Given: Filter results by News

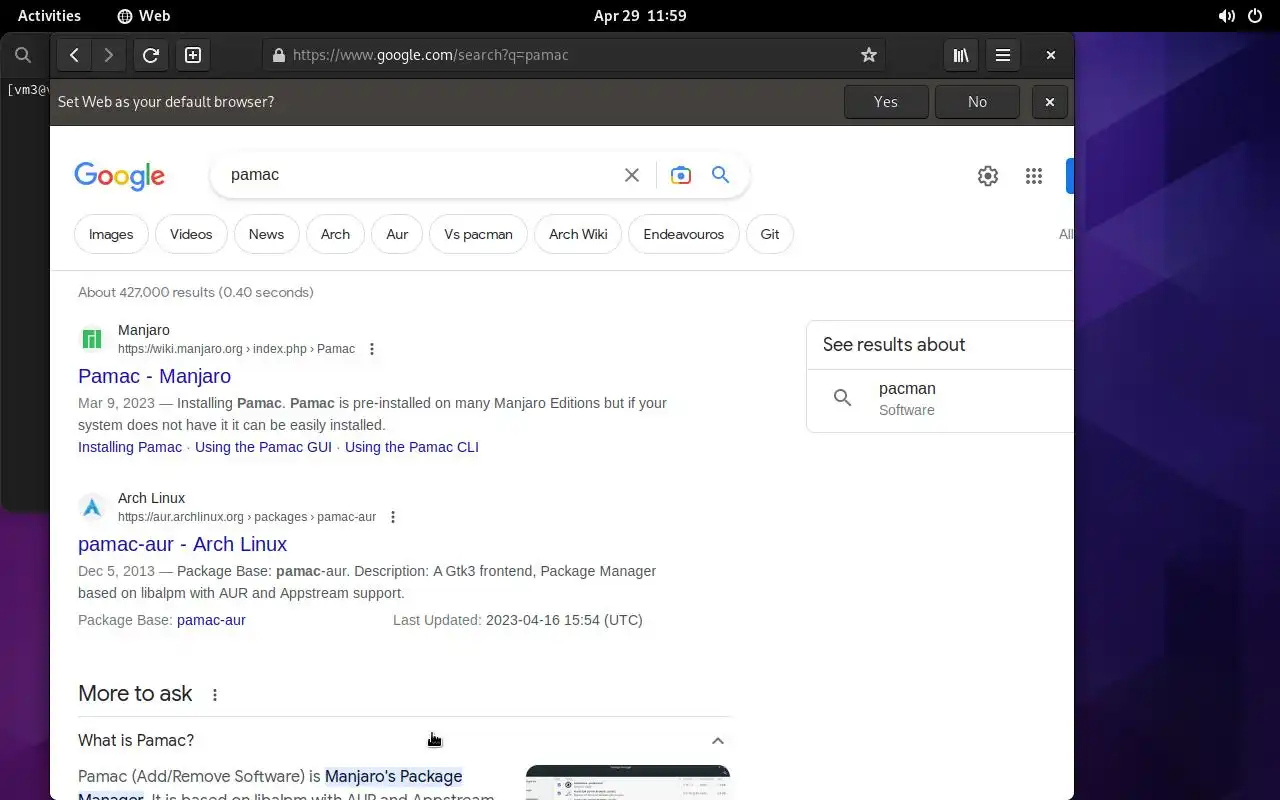Looking at the screenshot, I should point(266,234).
